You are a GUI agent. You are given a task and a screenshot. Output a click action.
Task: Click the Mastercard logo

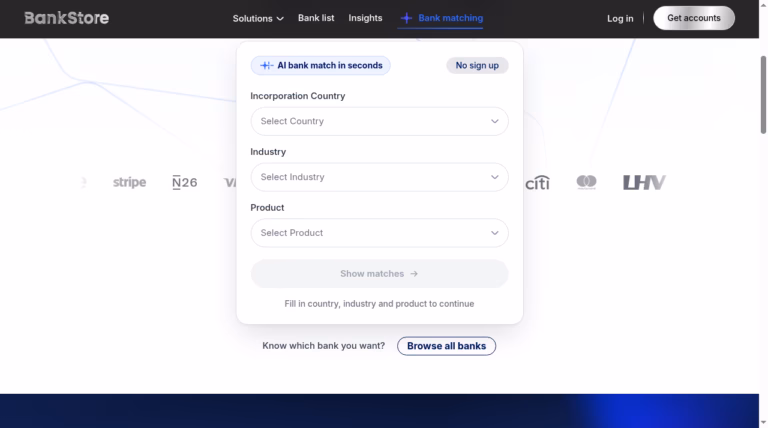[x=586, y=182]
